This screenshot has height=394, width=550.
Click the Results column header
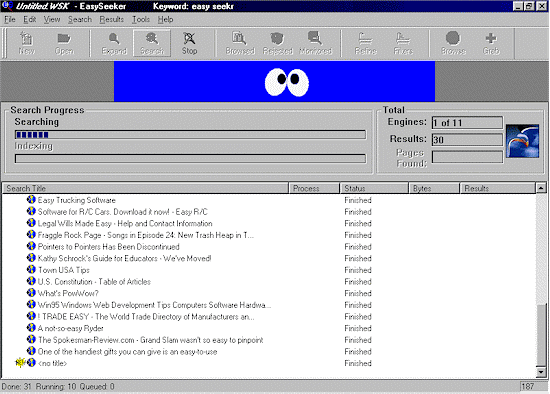pos(498,188)
